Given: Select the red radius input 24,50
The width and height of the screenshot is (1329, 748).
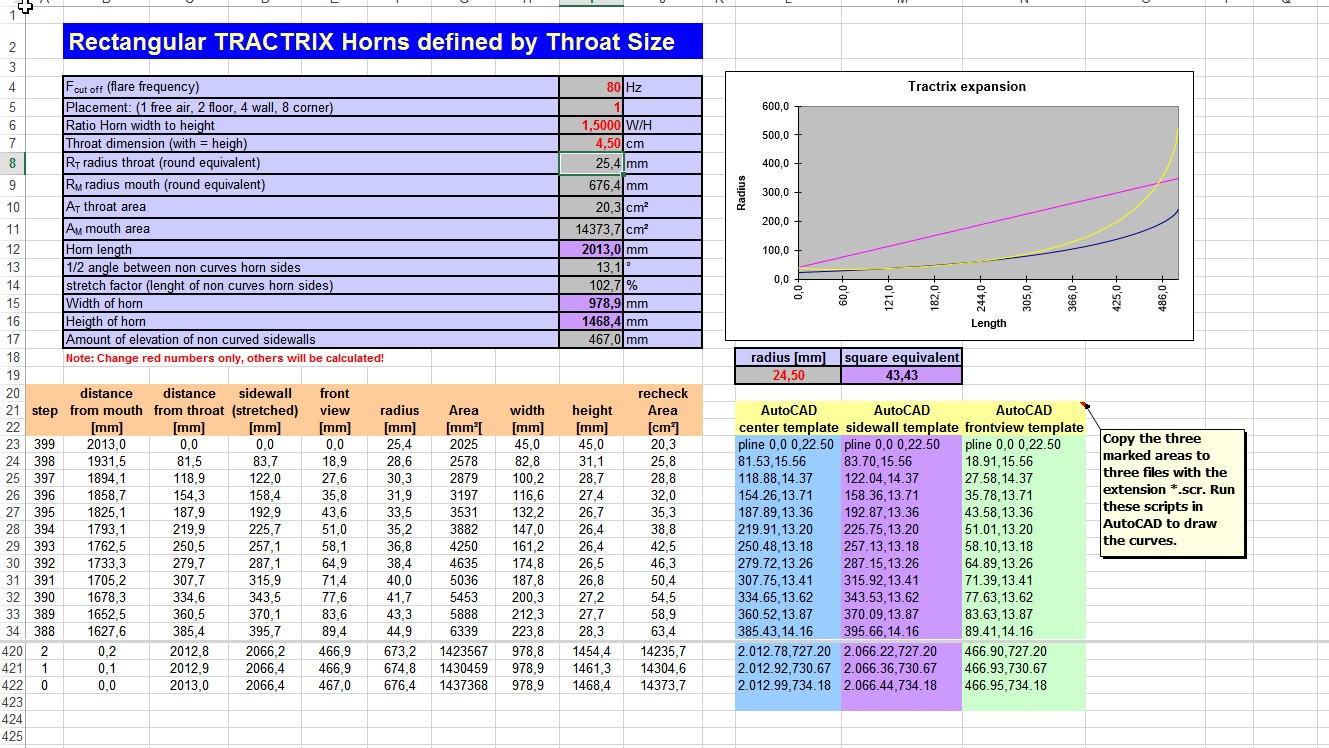Looking at the screenshot, I should [788, 376].
